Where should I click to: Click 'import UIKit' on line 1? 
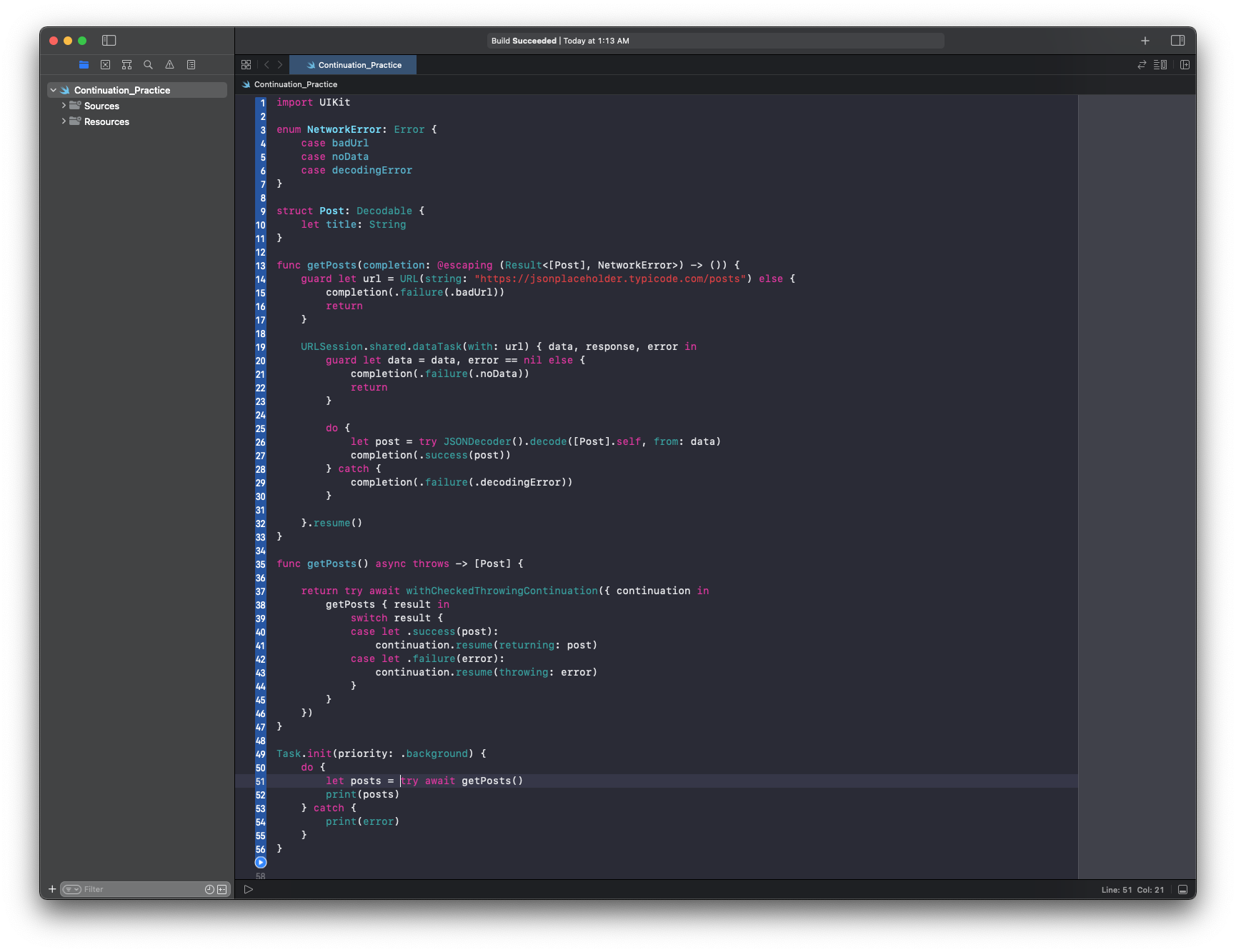point(314,102)
